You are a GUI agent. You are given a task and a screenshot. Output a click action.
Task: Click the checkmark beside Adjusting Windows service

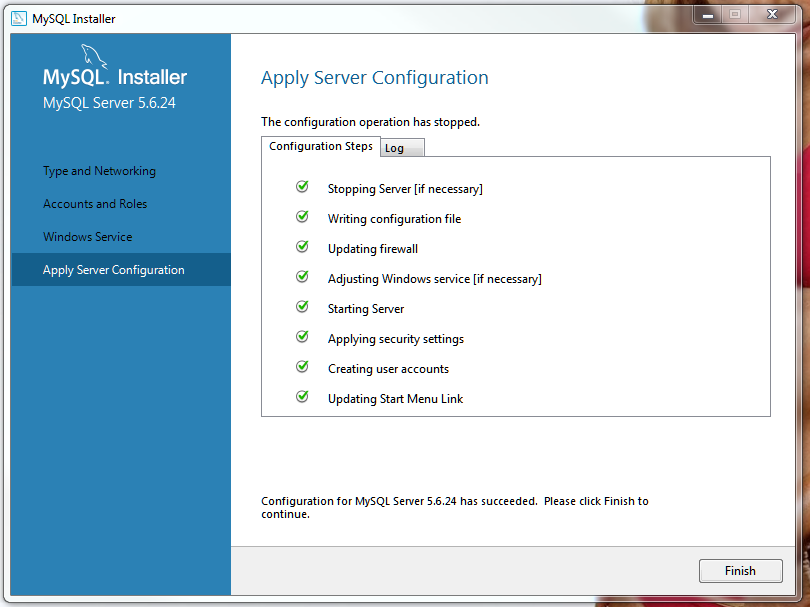tap(302, 277)
